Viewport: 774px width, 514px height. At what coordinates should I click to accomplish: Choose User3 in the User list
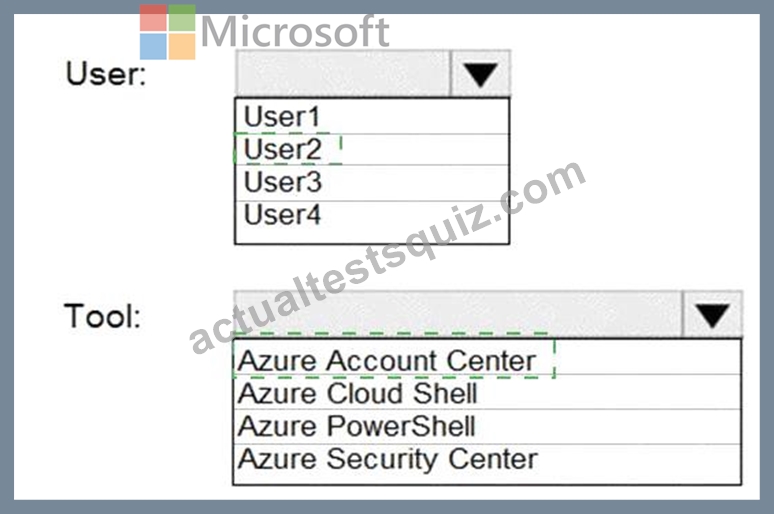click(372, 183)
